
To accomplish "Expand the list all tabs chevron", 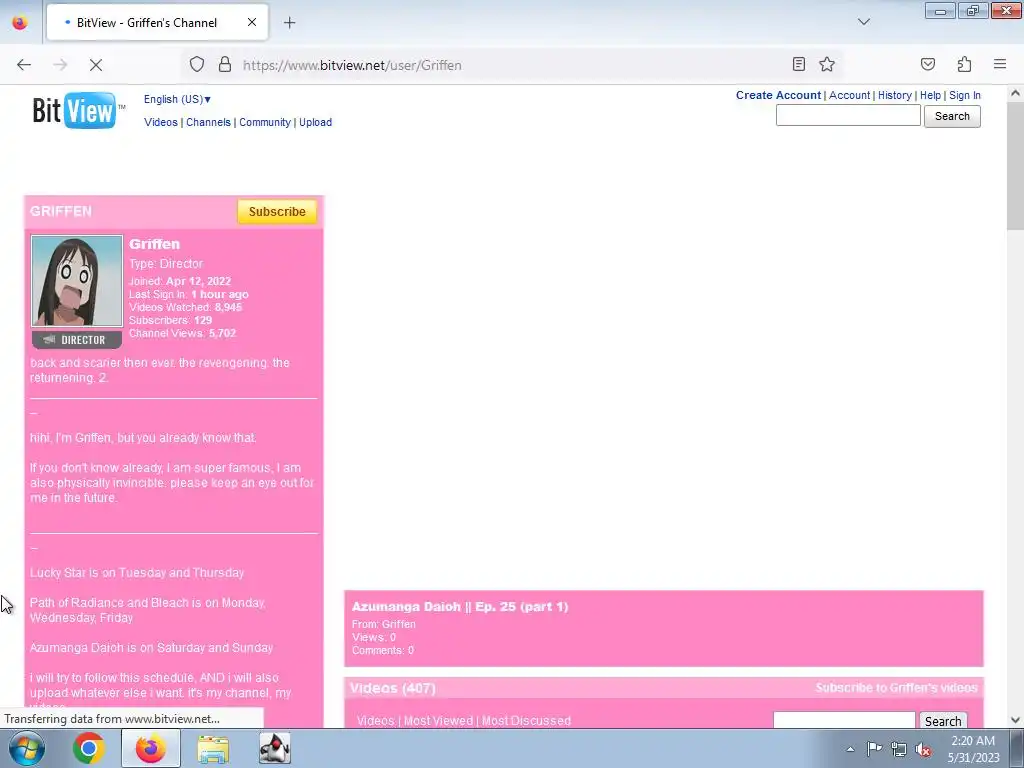I will (864, 22).
